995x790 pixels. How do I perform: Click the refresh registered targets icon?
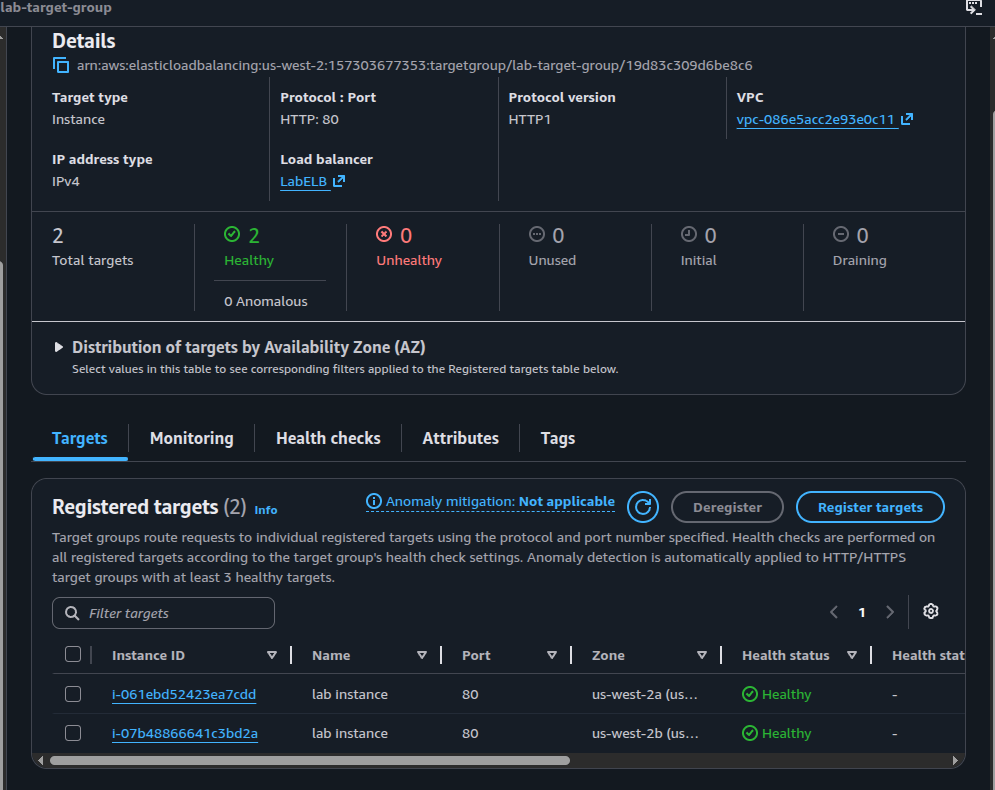click(x=642, y=507)
